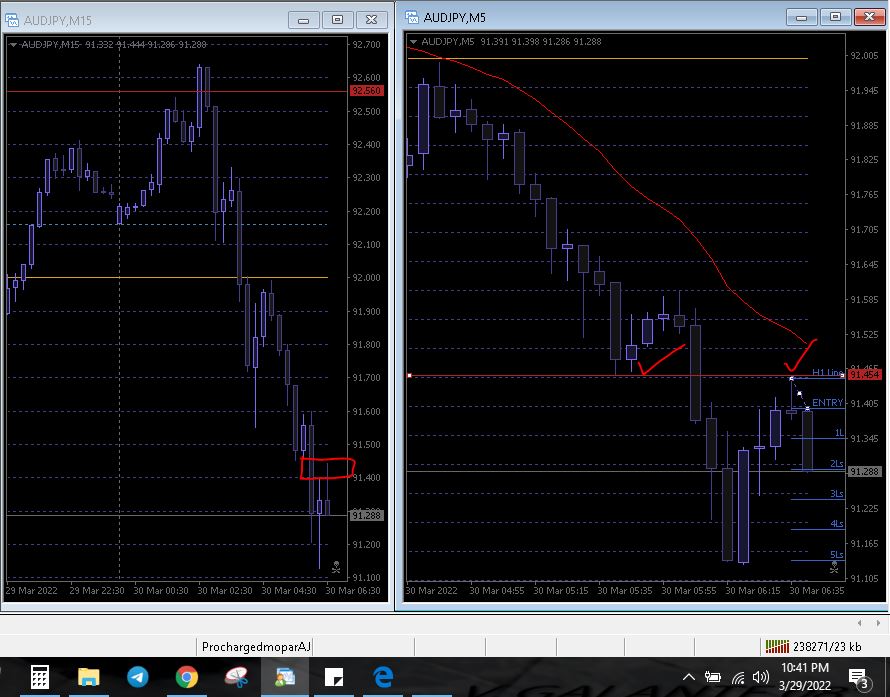Select the red 91.454 price label
This screenshot has width=890, height=697.
(863, 375)
